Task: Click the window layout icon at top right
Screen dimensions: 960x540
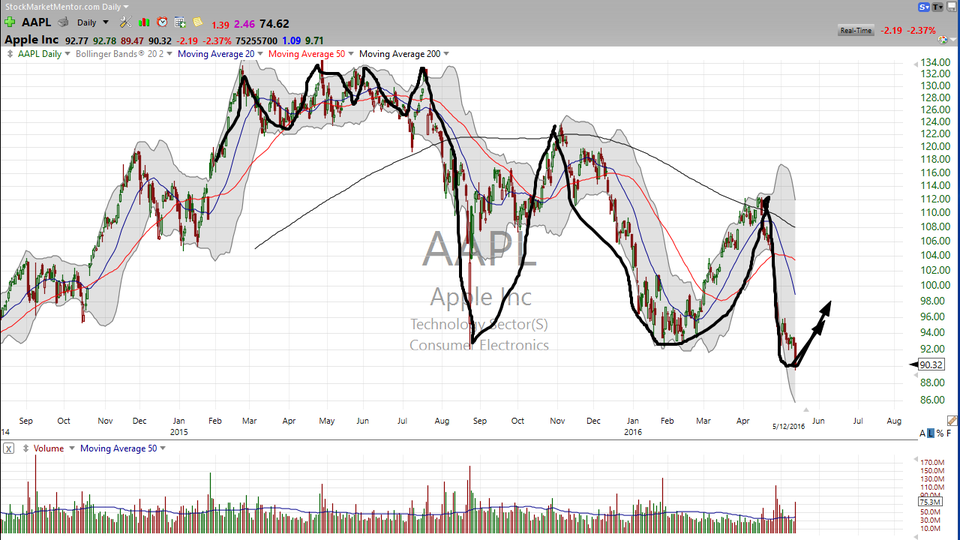Action: (952, 7)
